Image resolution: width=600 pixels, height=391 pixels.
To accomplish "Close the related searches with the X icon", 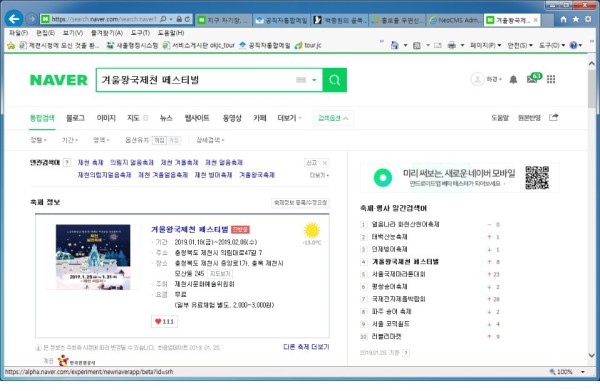I will pos(325,163).
